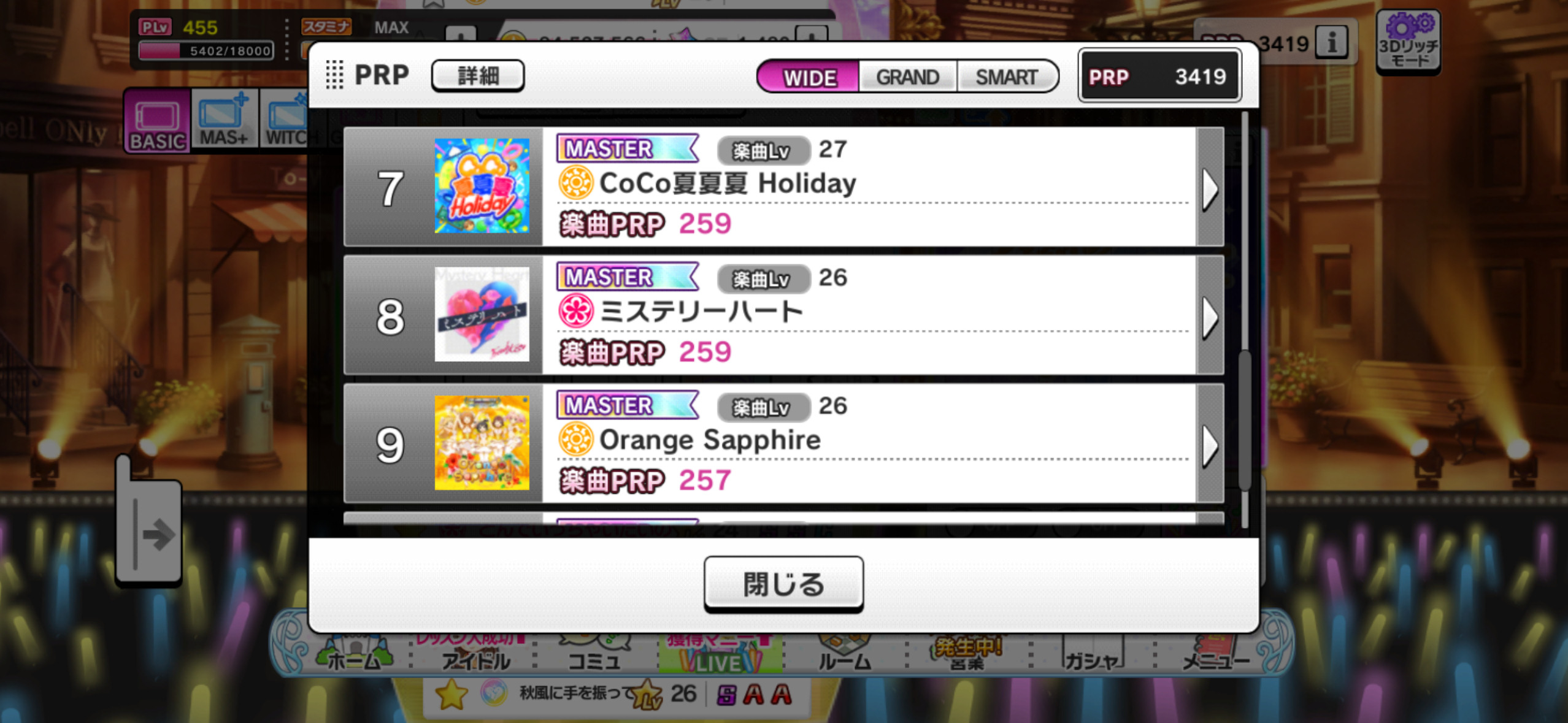The height and width of the screenshot is (723, 1568).
Task: Select the Orange Sapphire jacket thumbnail
Action: coord(482,443)
